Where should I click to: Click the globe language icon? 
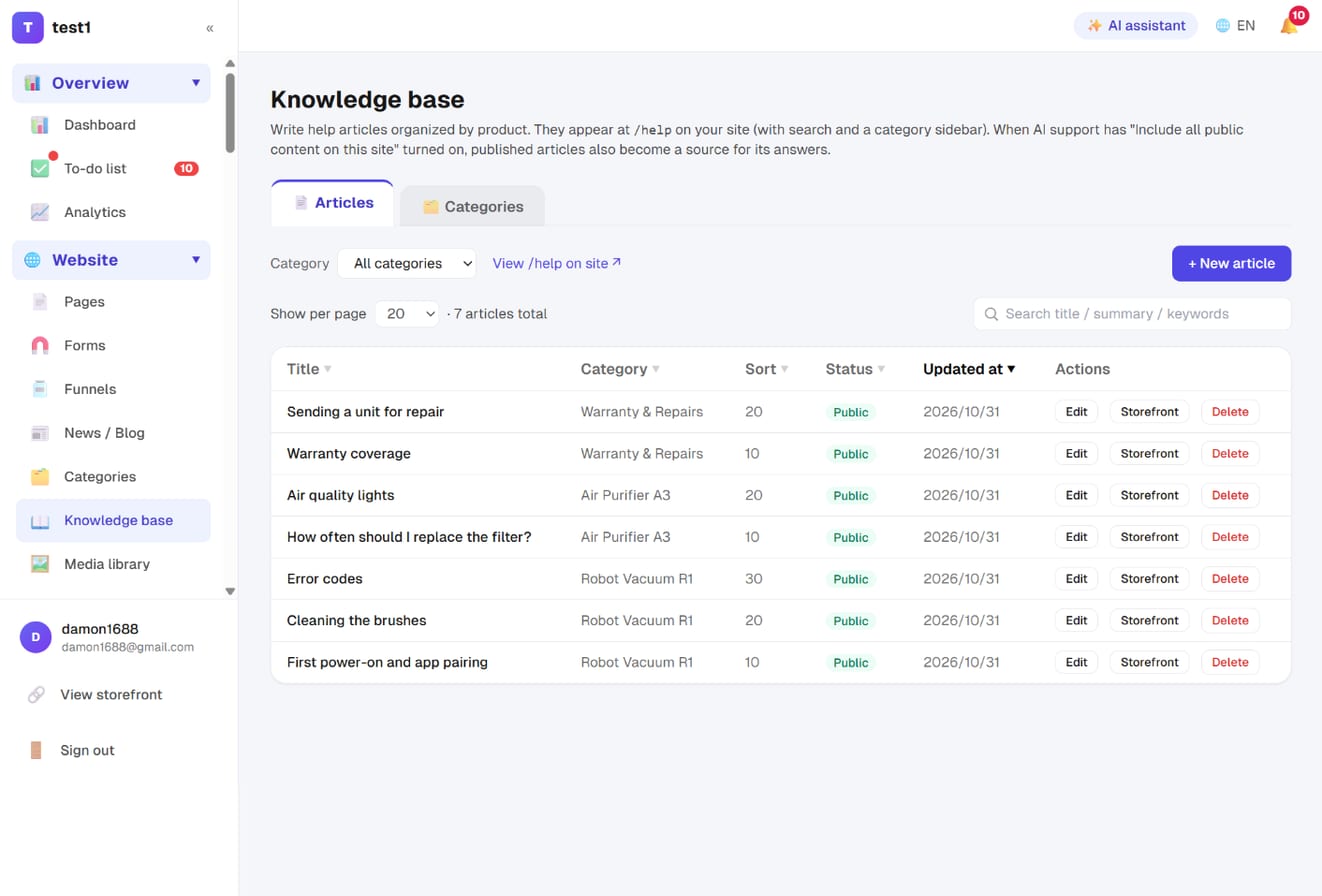coord(1222,26)
